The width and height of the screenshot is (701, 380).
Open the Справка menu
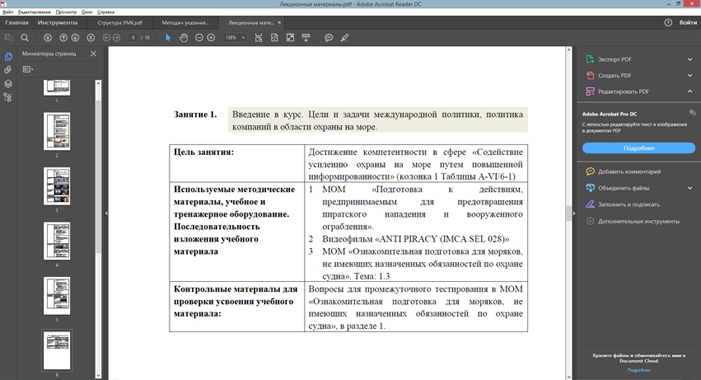(x=106, y=12)
